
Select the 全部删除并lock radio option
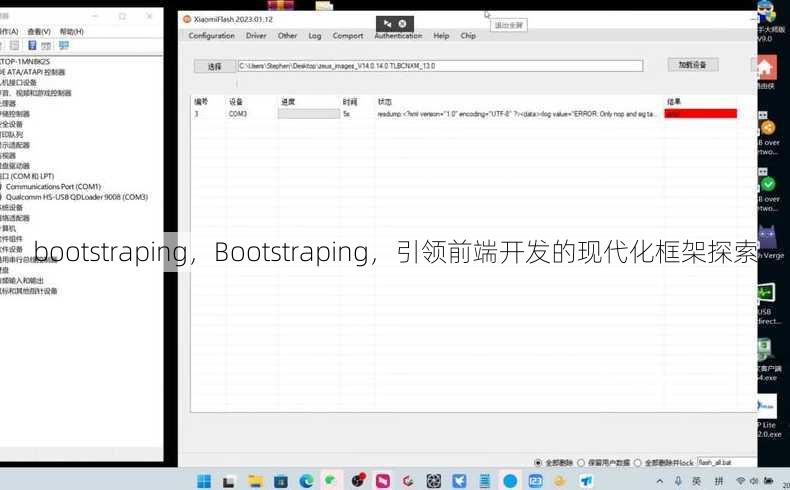point(638,462)
